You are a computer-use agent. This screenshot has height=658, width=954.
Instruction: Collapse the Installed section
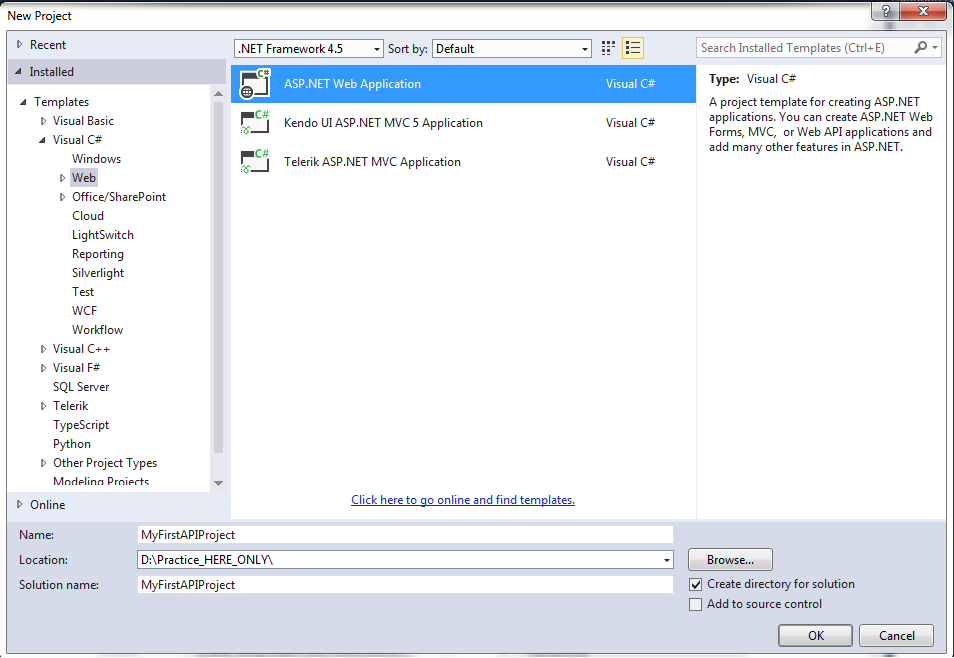click(18, 72)
